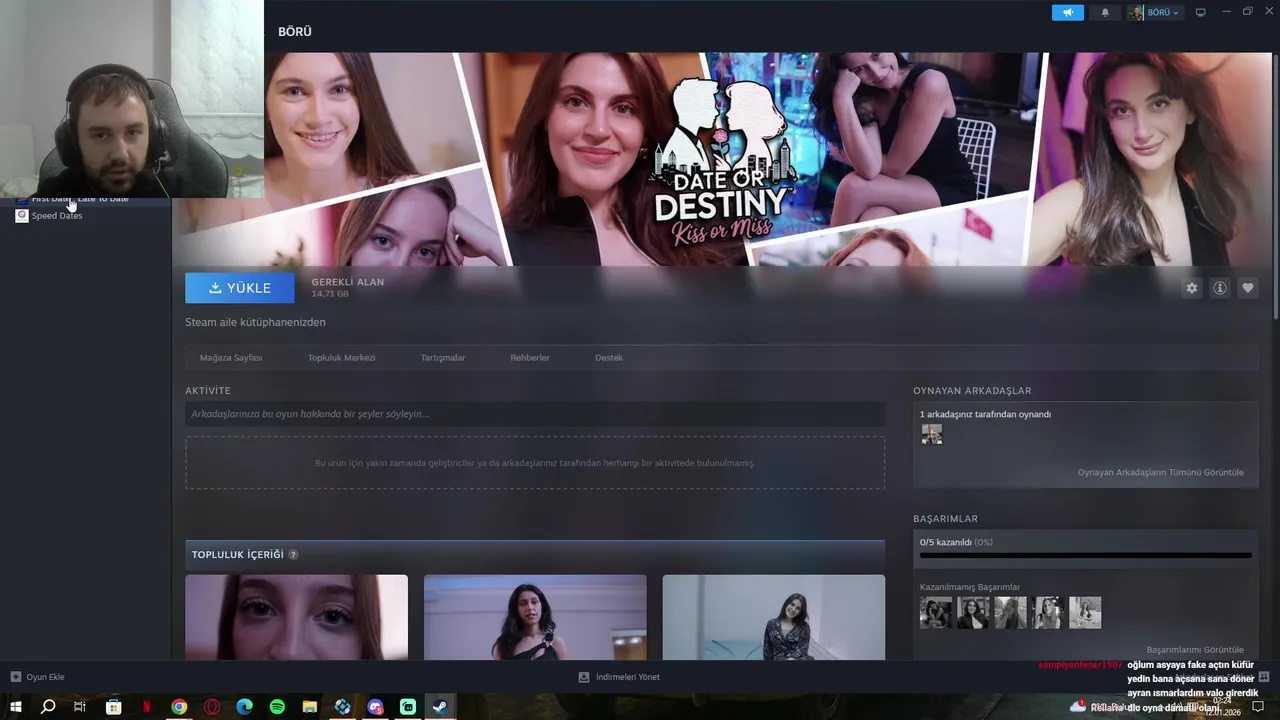Open middle community content thumbnail
This screenshot has height=720, width=1280.
click(x=535, y=617)
